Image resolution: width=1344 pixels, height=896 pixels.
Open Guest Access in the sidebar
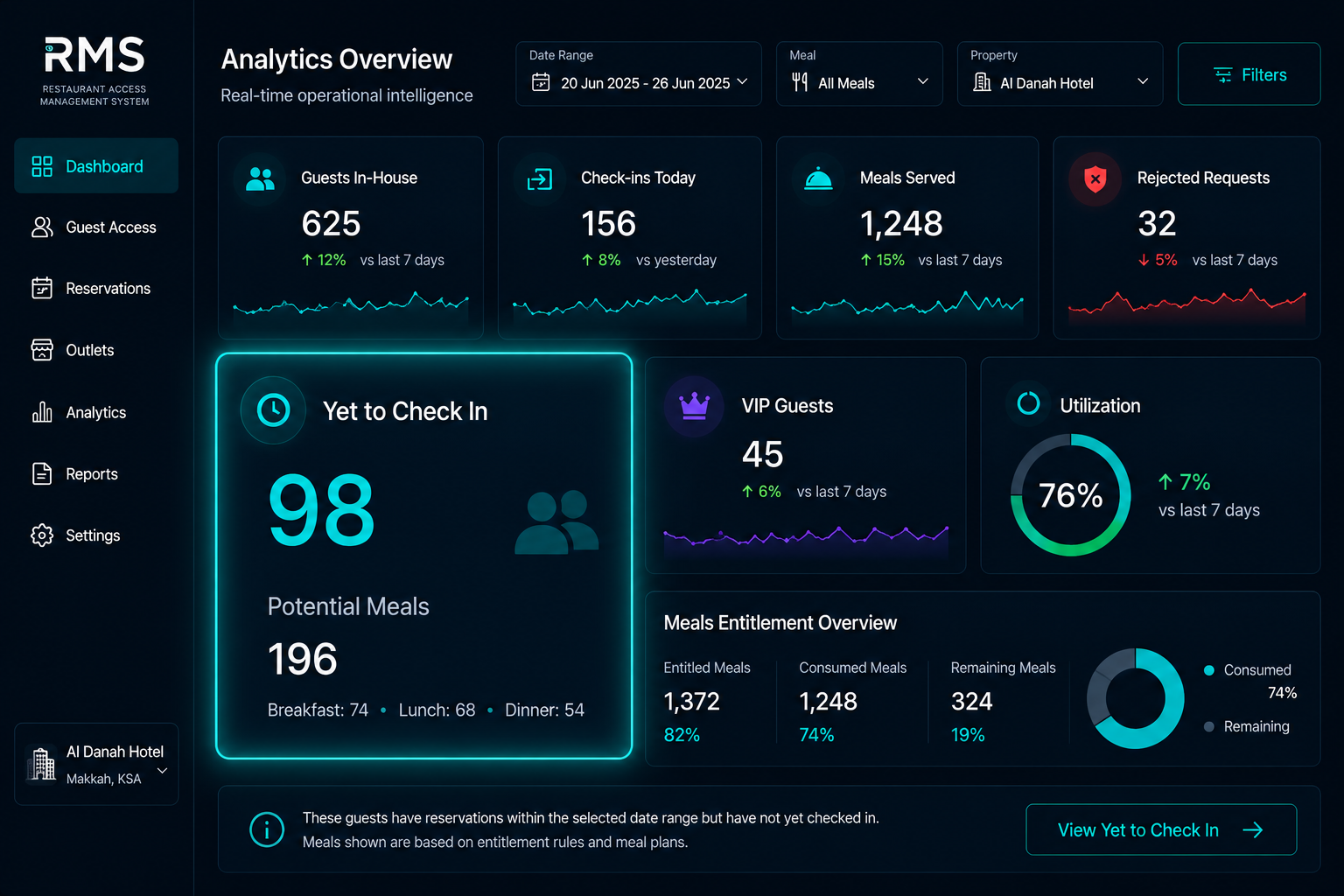coord(96,227)
